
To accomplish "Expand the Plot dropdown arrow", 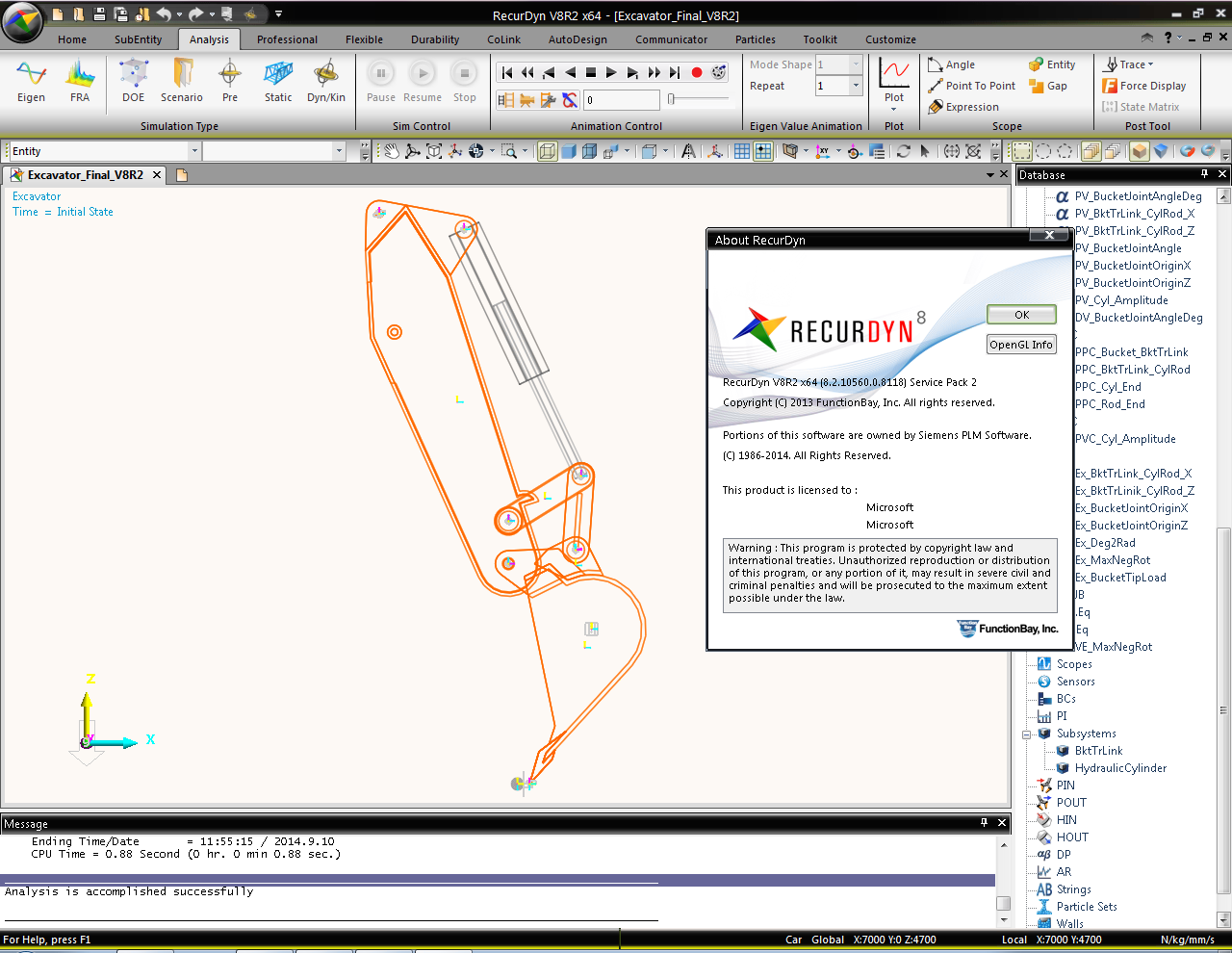I will (x=894, y=109).
